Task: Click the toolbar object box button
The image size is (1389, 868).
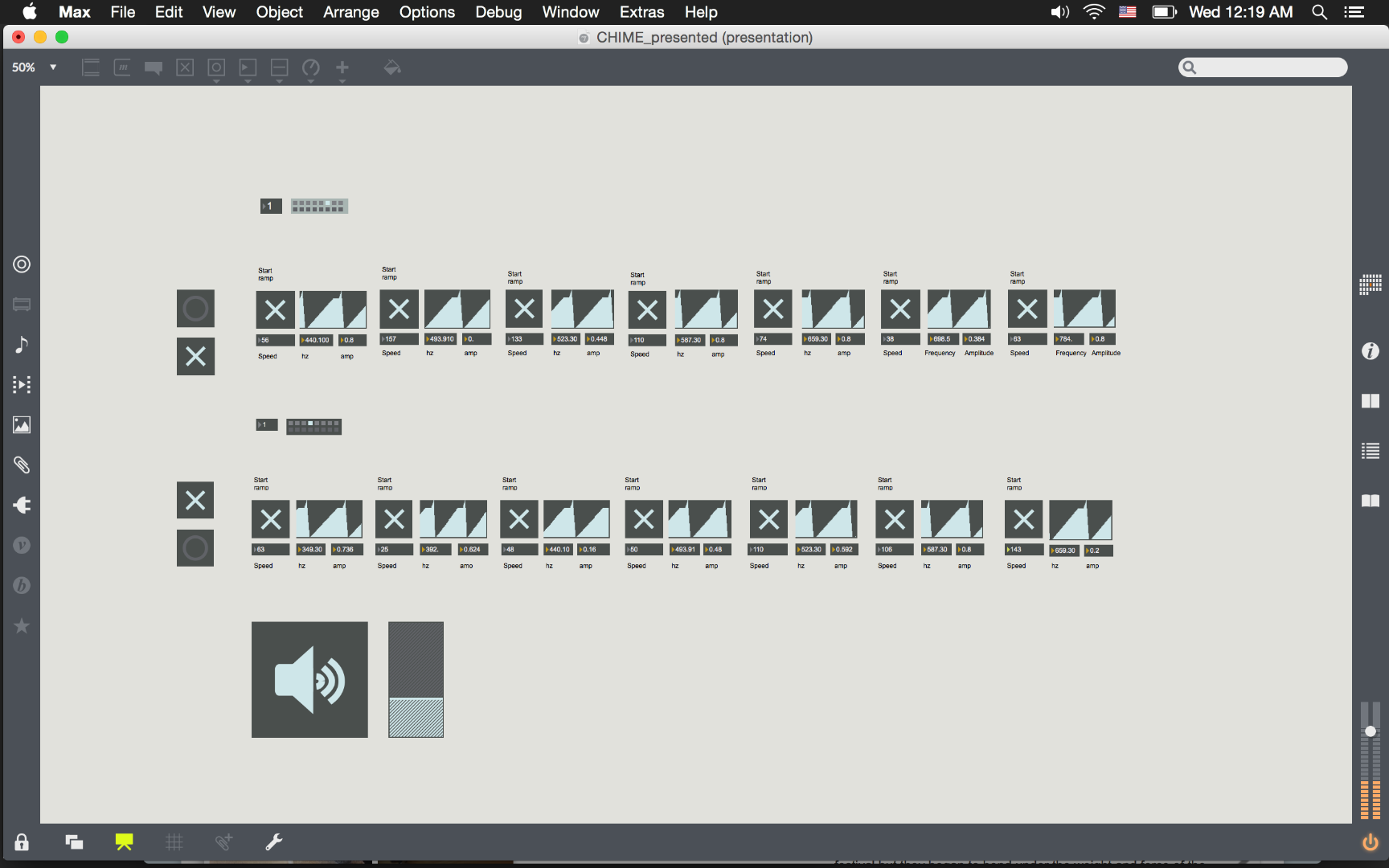Action: click(91, 68)
